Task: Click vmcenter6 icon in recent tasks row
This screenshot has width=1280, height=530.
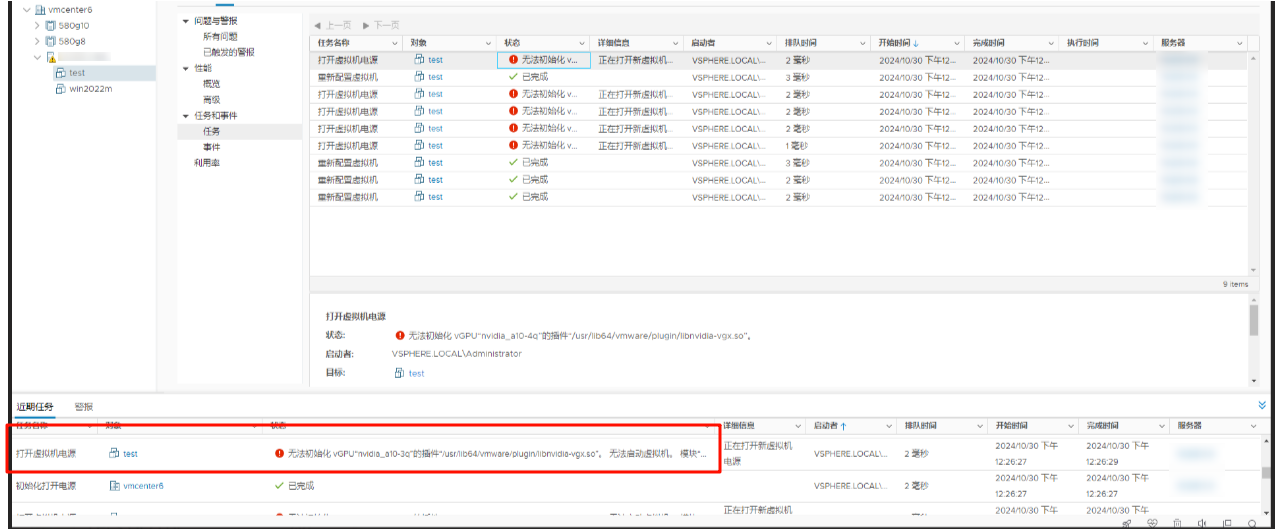Action: (x=114, y=485)
